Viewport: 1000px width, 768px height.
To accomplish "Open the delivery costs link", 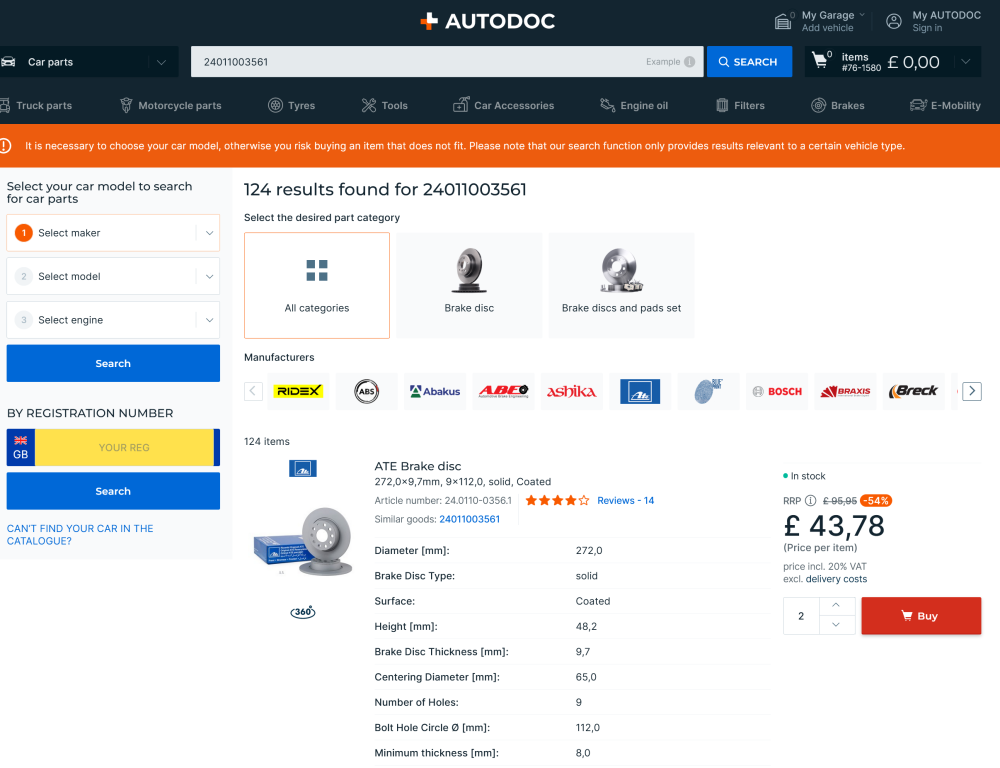I will 836,579.
